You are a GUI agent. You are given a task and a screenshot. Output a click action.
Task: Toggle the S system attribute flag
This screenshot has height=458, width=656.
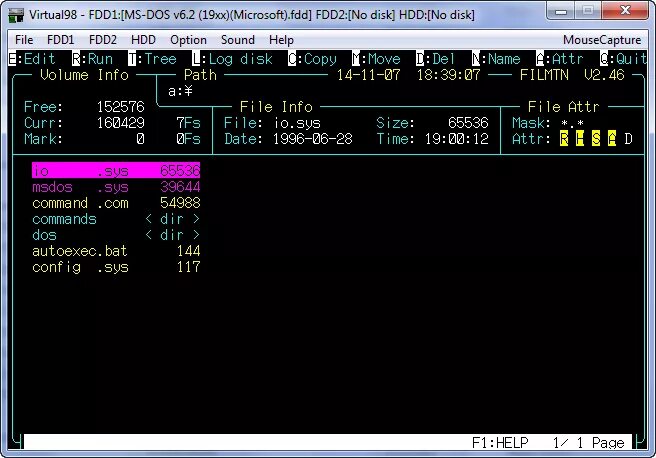click(596, 139)
